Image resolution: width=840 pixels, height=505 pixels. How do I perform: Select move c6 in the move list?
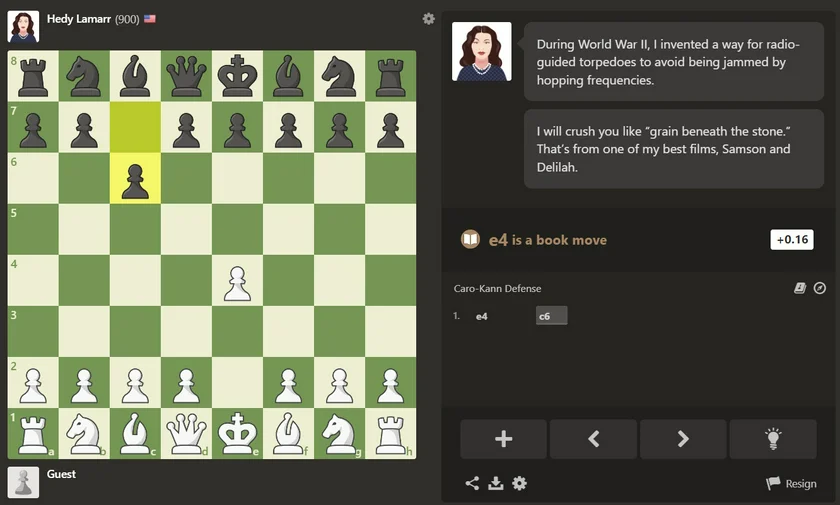(550, 316)
